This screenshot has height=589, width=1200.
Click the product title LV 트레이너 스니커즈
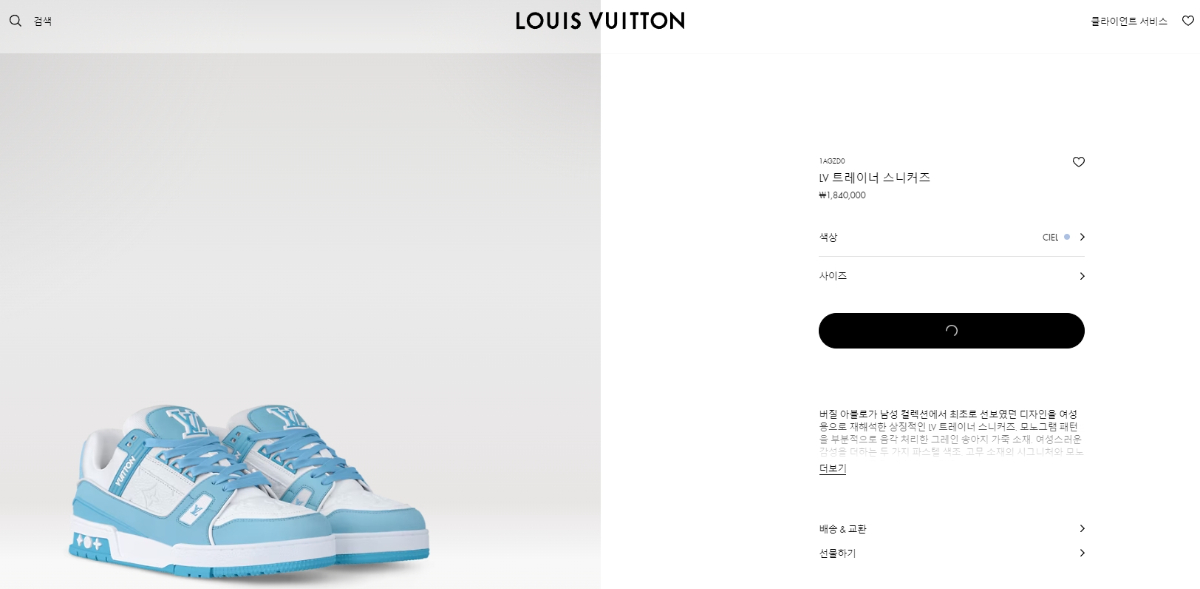[875, 178]
